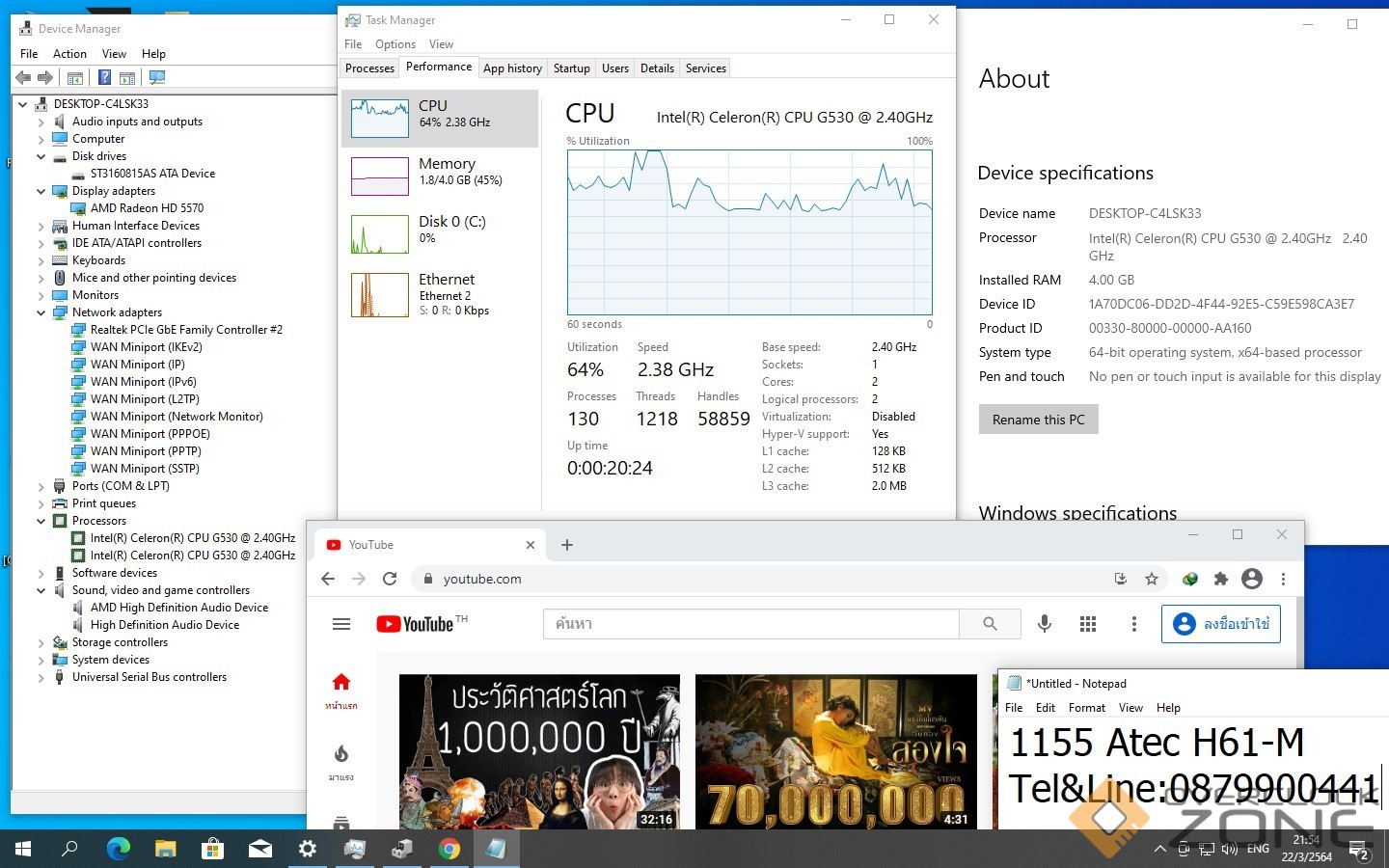Click the Rename this PC button

[x=1038, y=420]
